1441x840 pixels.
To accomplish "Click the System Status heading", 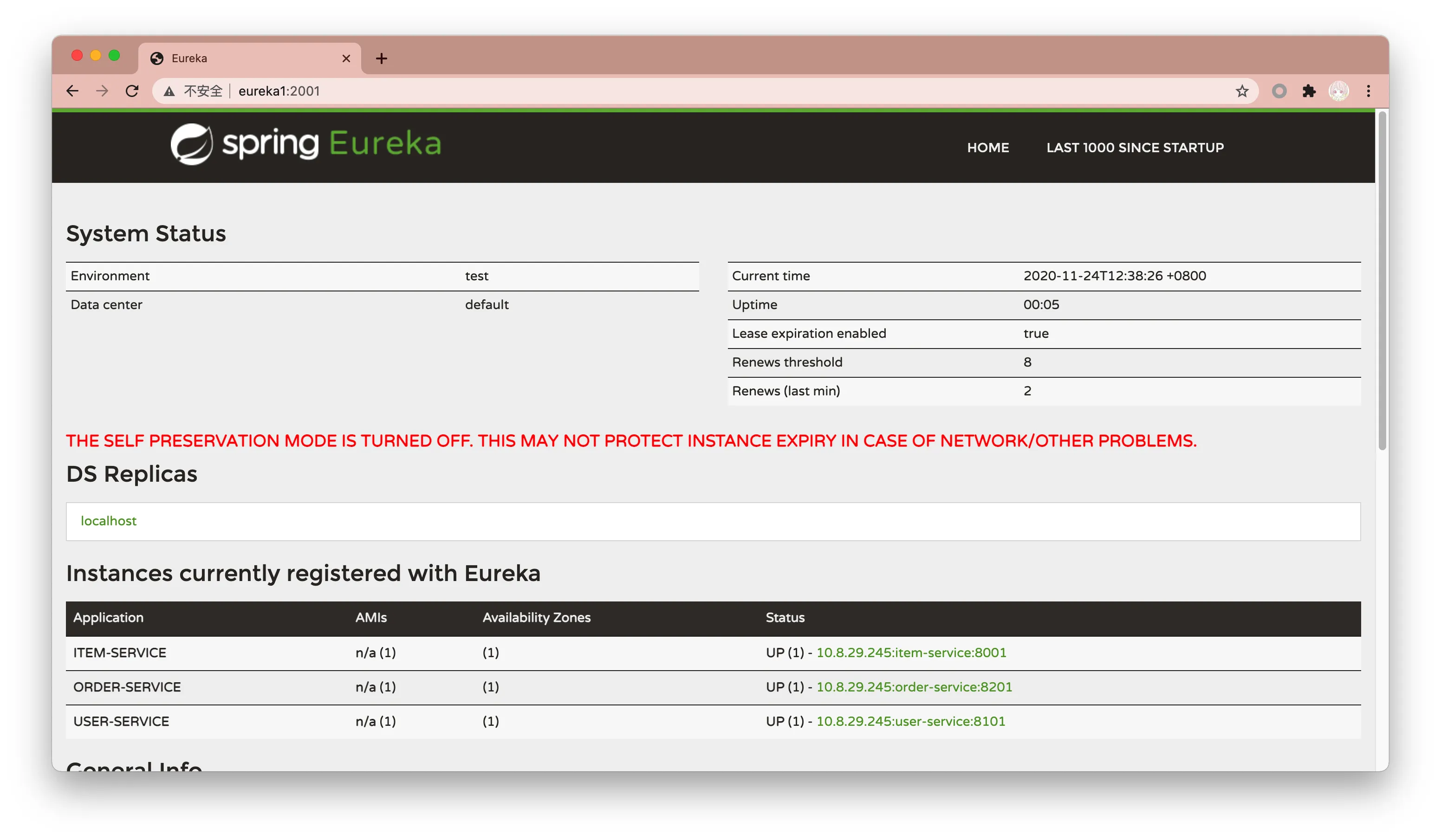I will click(146, 234).
